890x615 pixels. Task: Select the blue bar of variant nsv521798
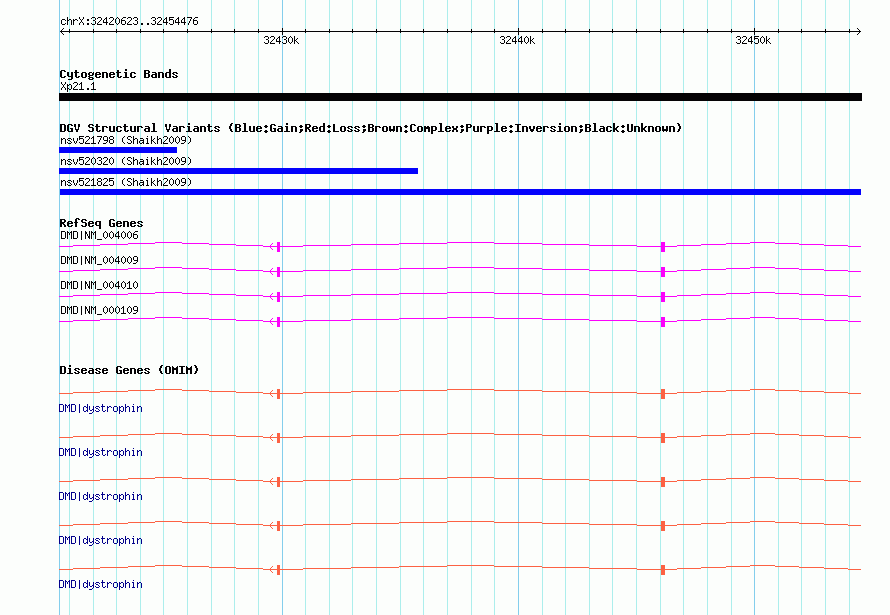[118, 150]
